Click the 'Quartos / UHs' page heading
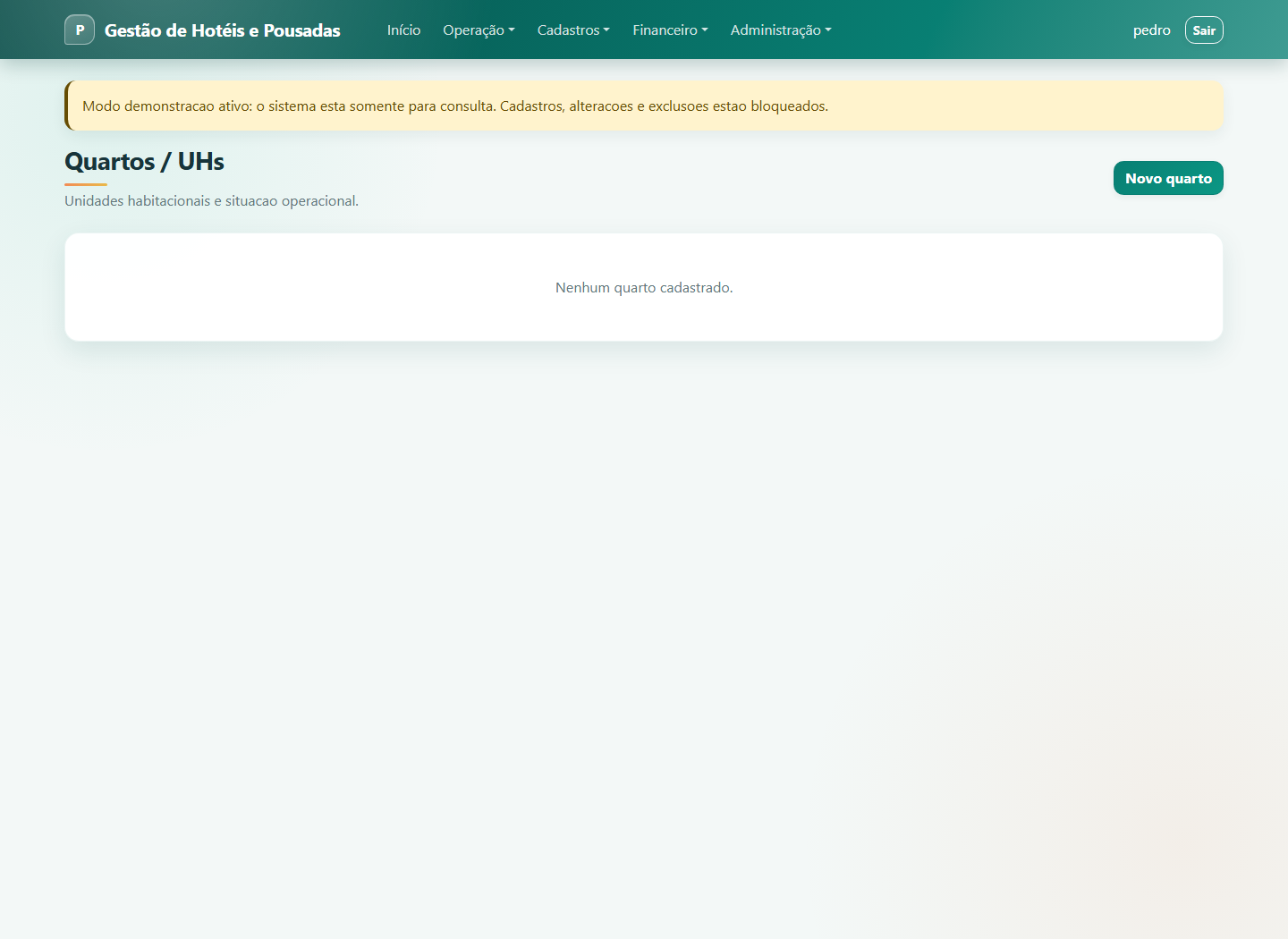1288x939 pixels. 144,161
